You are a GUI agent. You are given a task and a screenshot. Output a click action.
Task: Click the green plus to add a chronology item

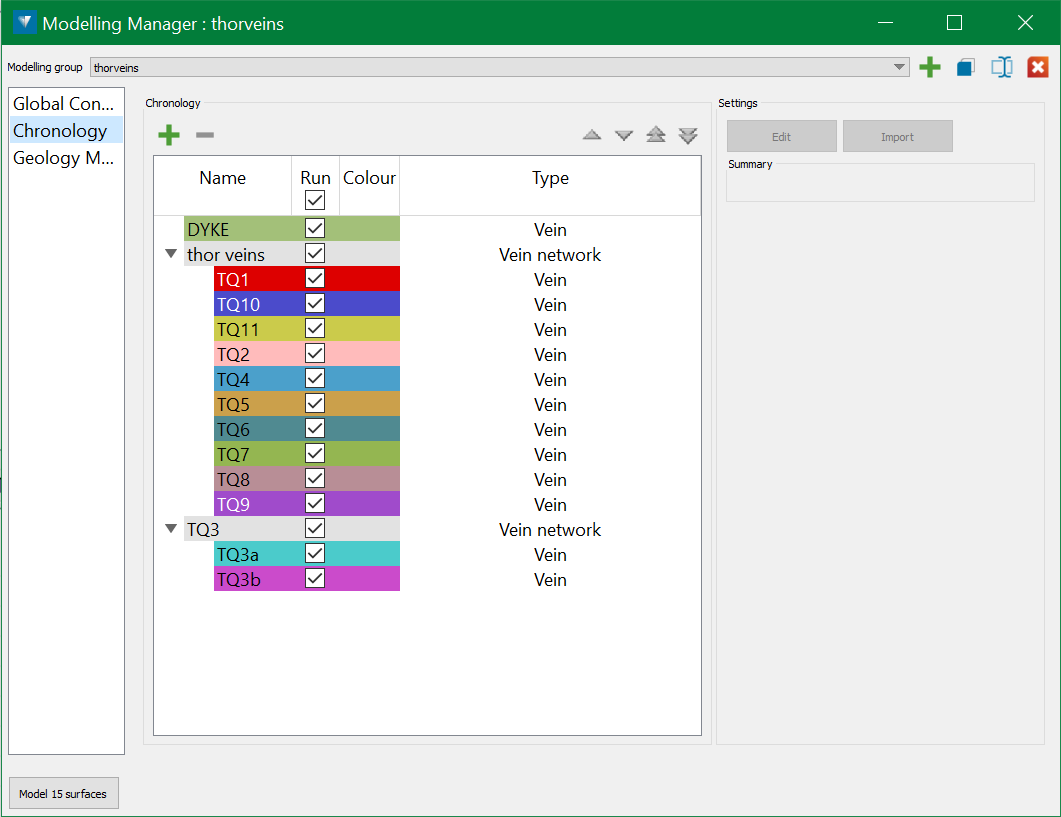[169, 135]
